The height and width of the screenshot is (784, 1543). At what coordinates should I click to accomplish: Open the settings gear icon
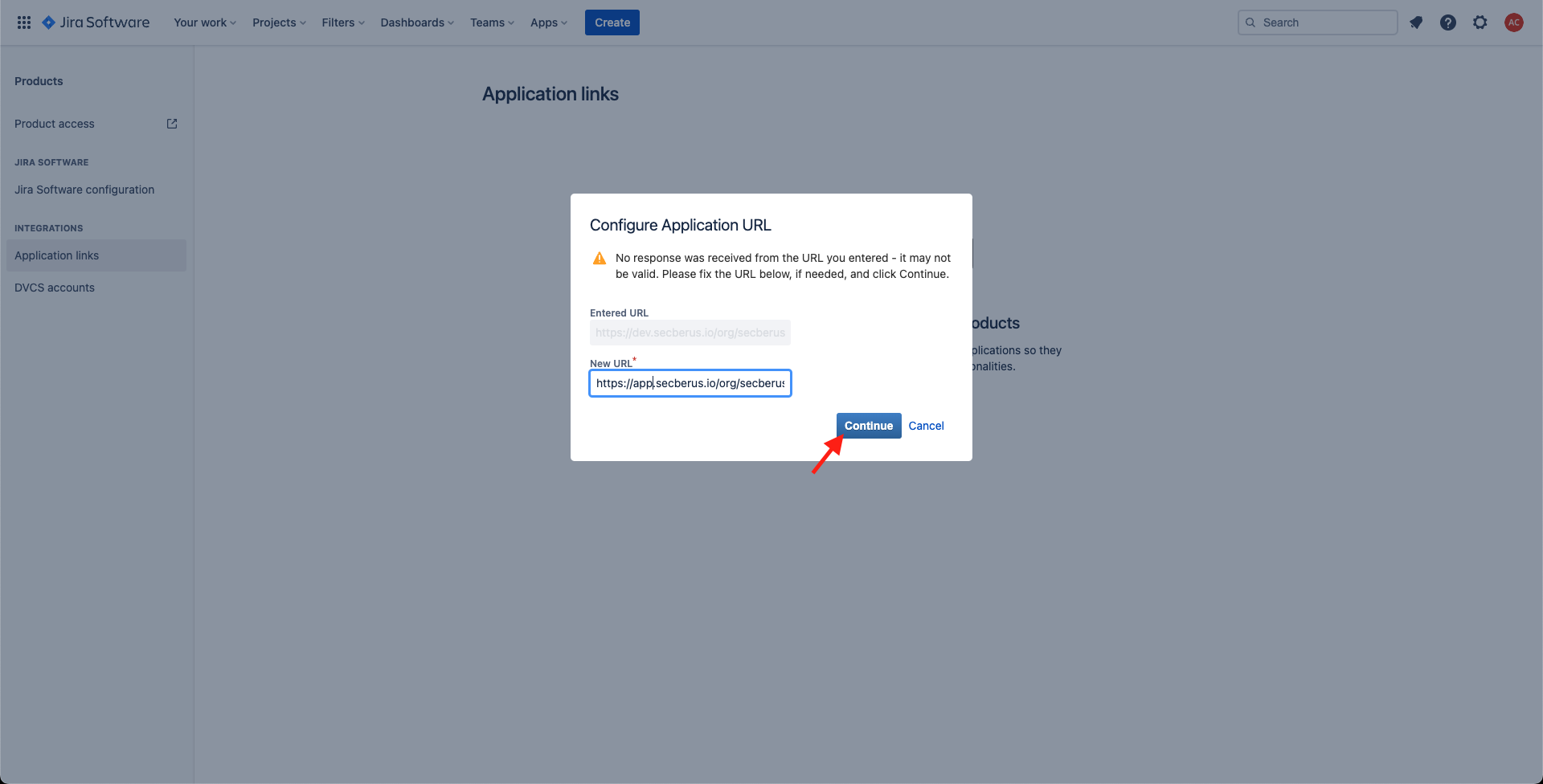[1480, 22]
